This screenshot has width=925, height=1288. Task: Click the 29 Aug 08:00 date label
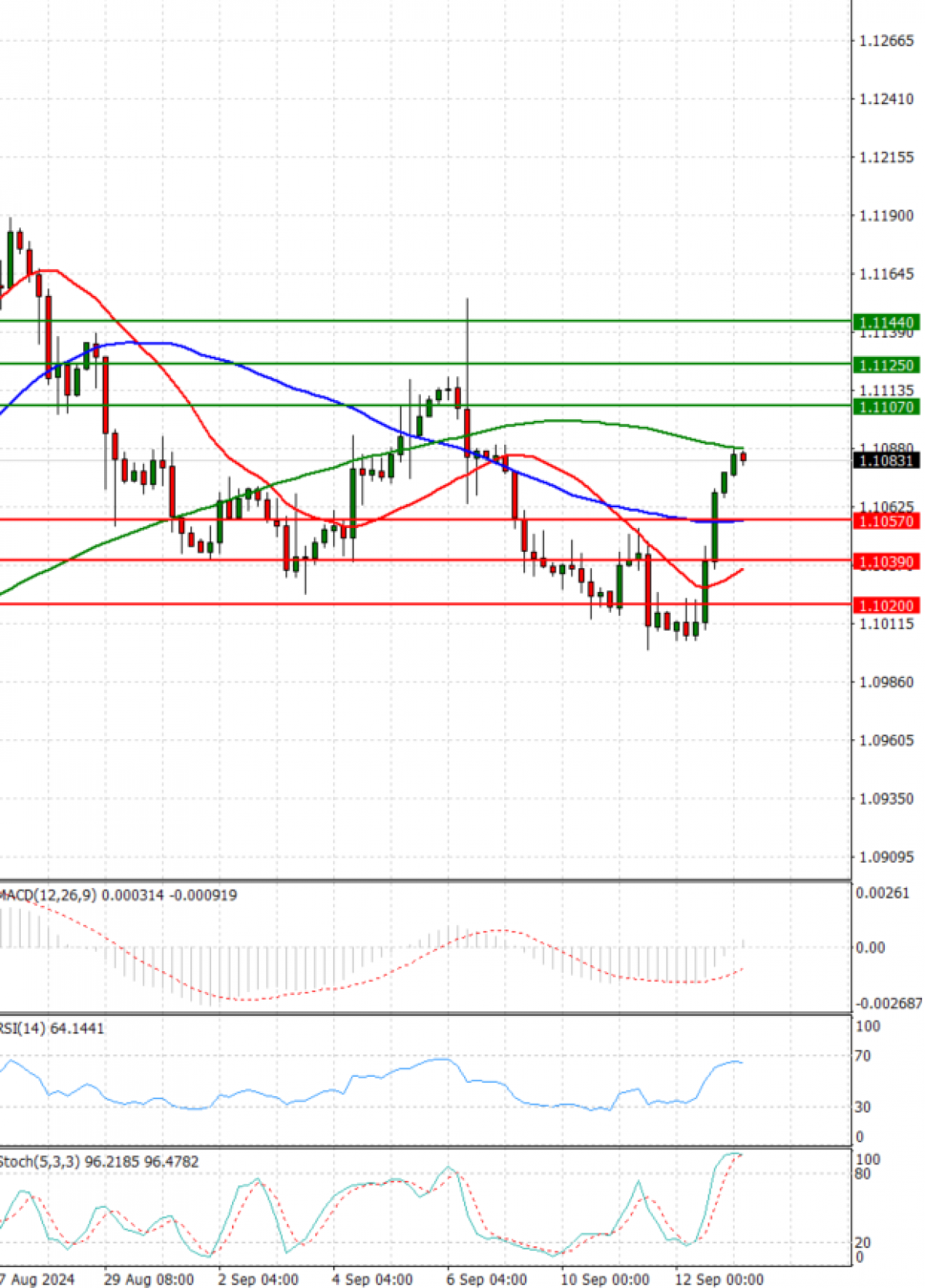pos(149,1279)
